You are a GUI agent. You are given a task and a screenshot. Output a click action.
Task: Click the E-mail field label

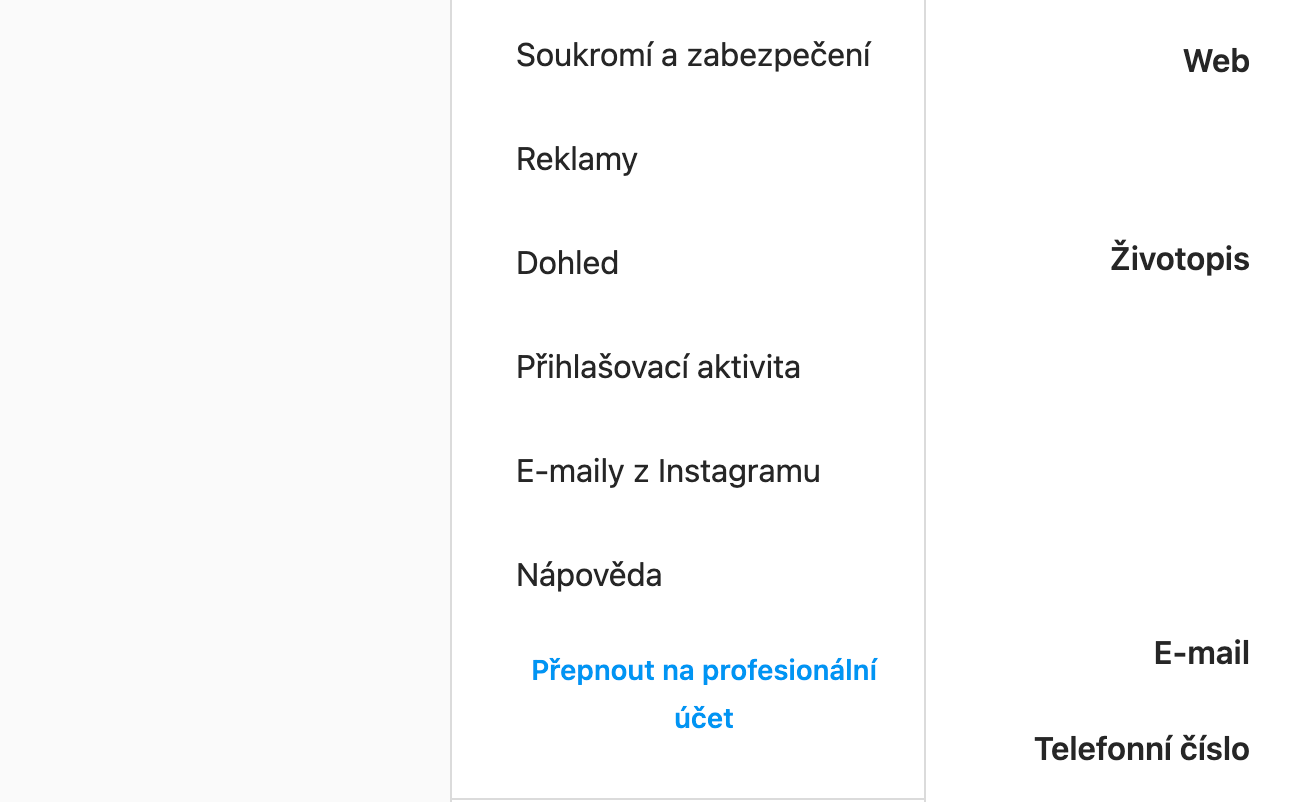(x=1201, y=653)
